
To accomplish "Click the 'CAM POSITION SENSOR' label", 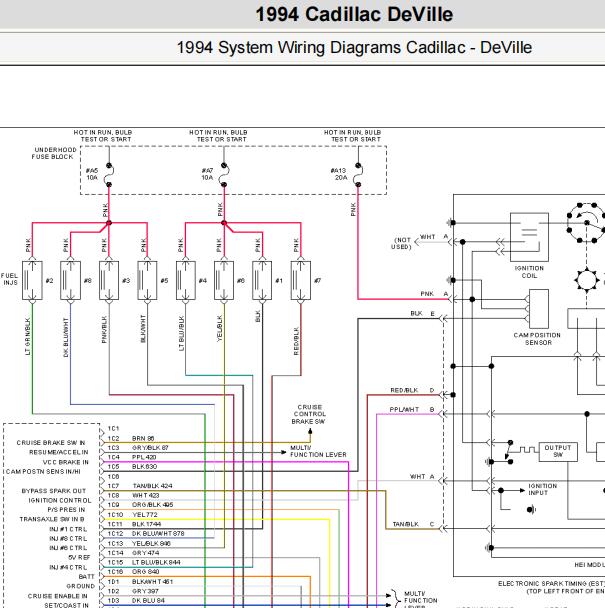I will pyautogui.click(x=537, y=339).
